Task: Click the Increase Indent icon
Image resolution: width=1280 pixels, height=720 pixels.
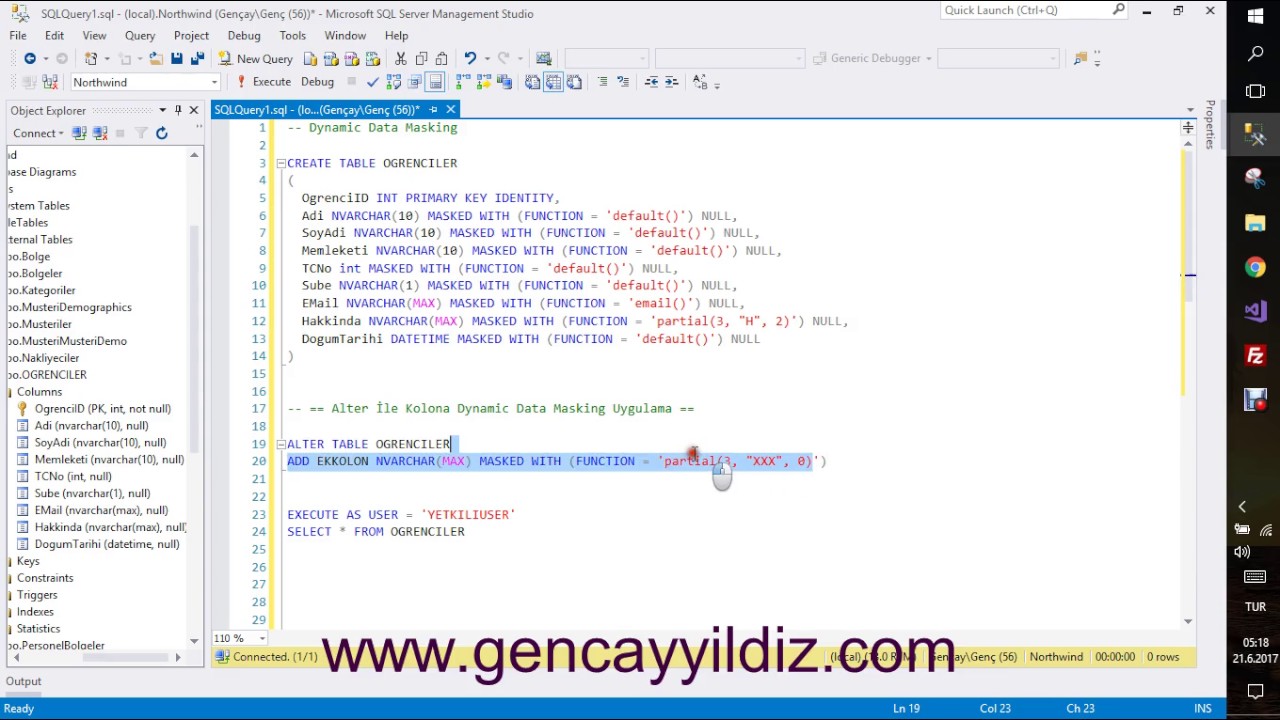Action: click(x=672, y=82)
